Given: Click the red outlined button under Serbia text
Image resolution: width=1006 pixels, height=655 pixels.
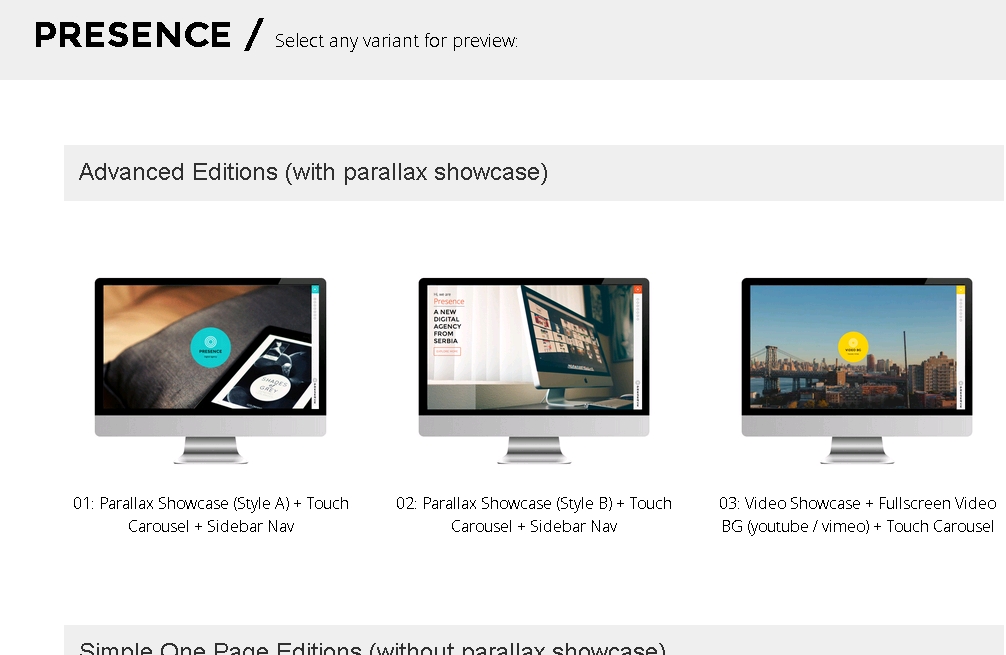Looking at the screenshot, I should click(446, 352).
